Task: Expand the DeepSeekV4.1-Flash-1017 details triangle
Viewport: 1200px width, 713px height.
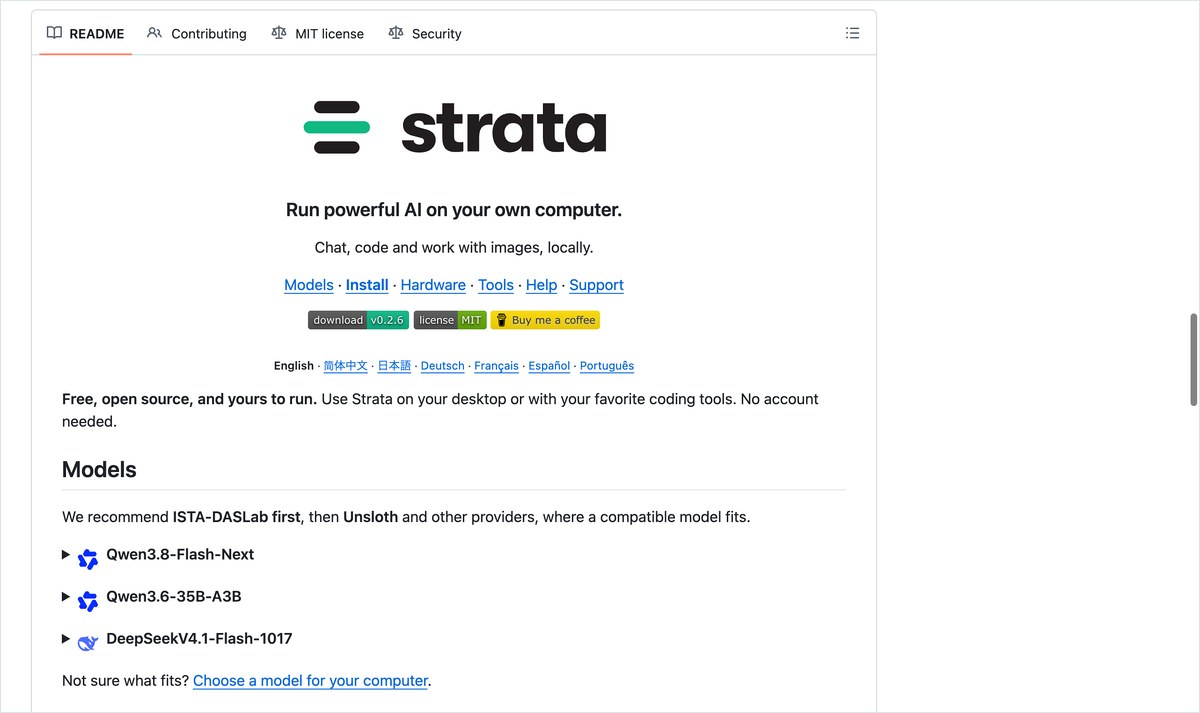Action: coord(66,638)
